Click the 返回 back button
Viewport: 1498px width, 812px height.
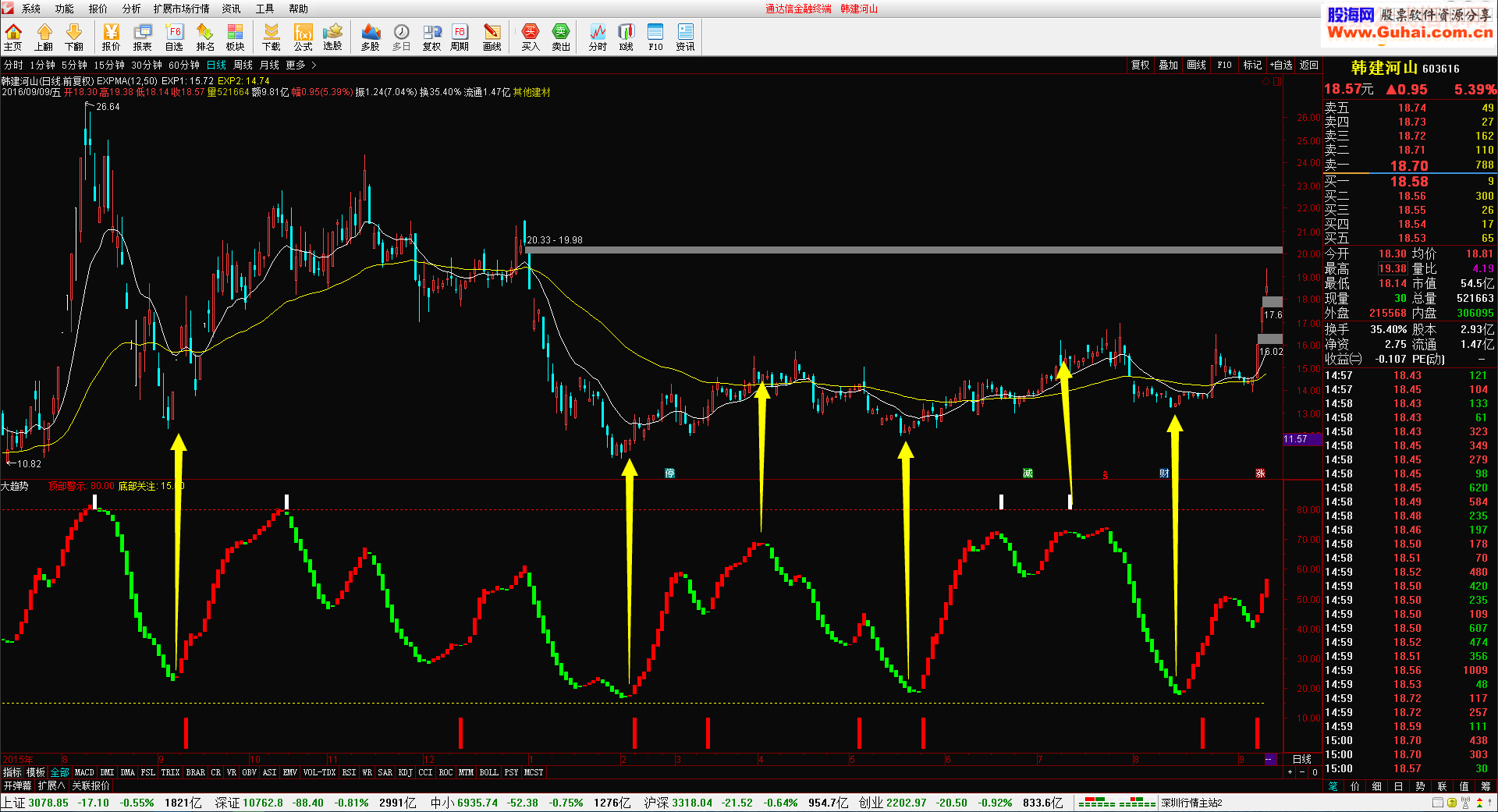click(x=1309, y=65)
